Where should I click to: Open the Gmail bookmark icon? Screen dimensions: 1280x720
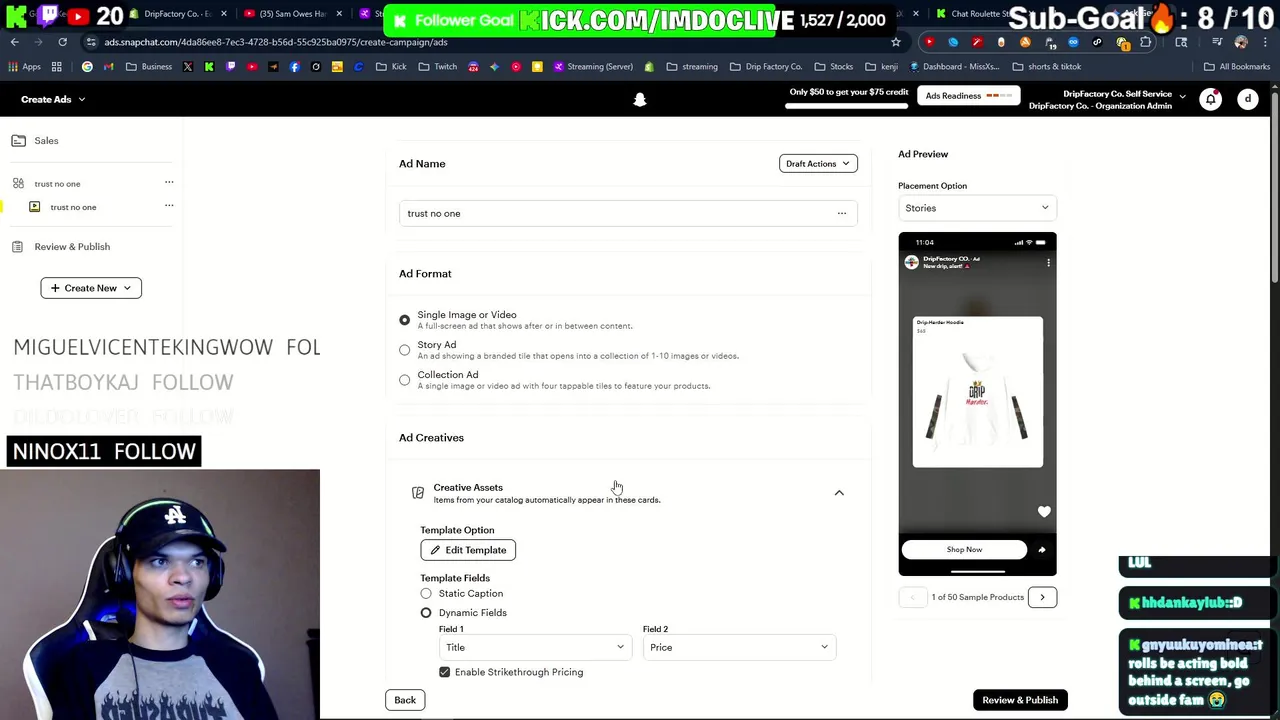(x=108, y=67)
